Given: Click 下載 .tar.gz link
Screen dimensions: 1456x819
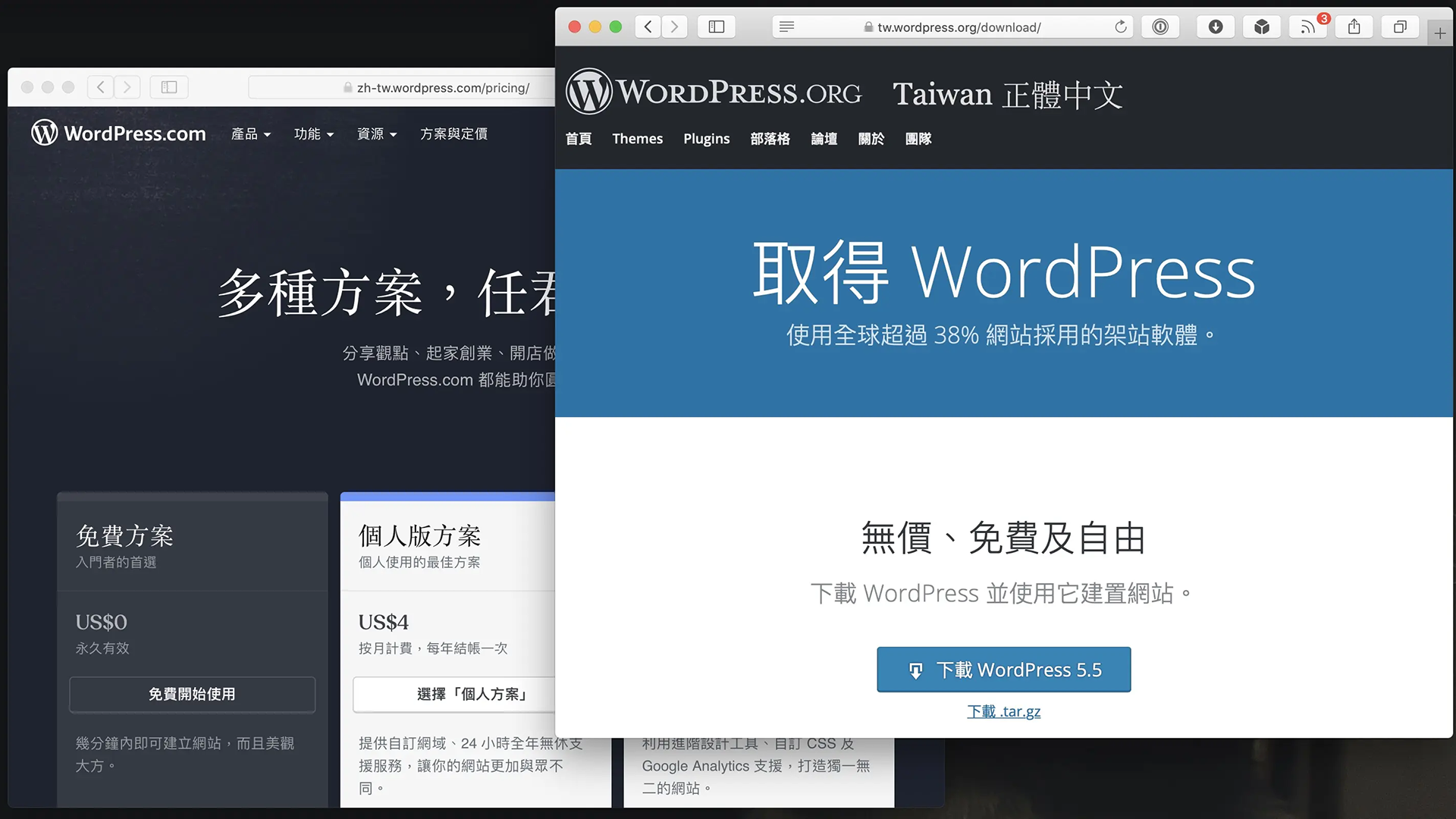Looking at the screenshot, I should click(1004, 711).
